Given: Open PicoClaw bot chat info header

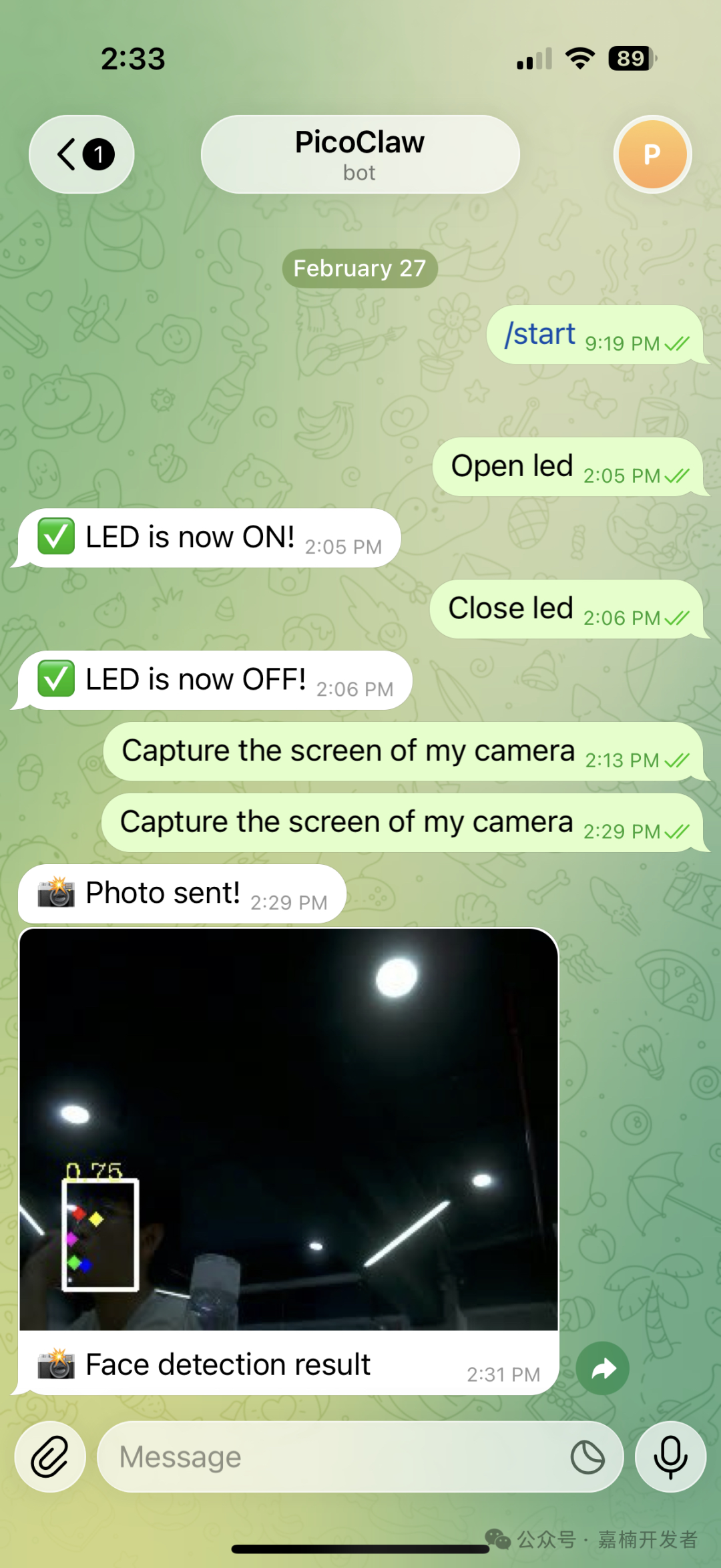Looking at the screenshot, I should [360, 154].
